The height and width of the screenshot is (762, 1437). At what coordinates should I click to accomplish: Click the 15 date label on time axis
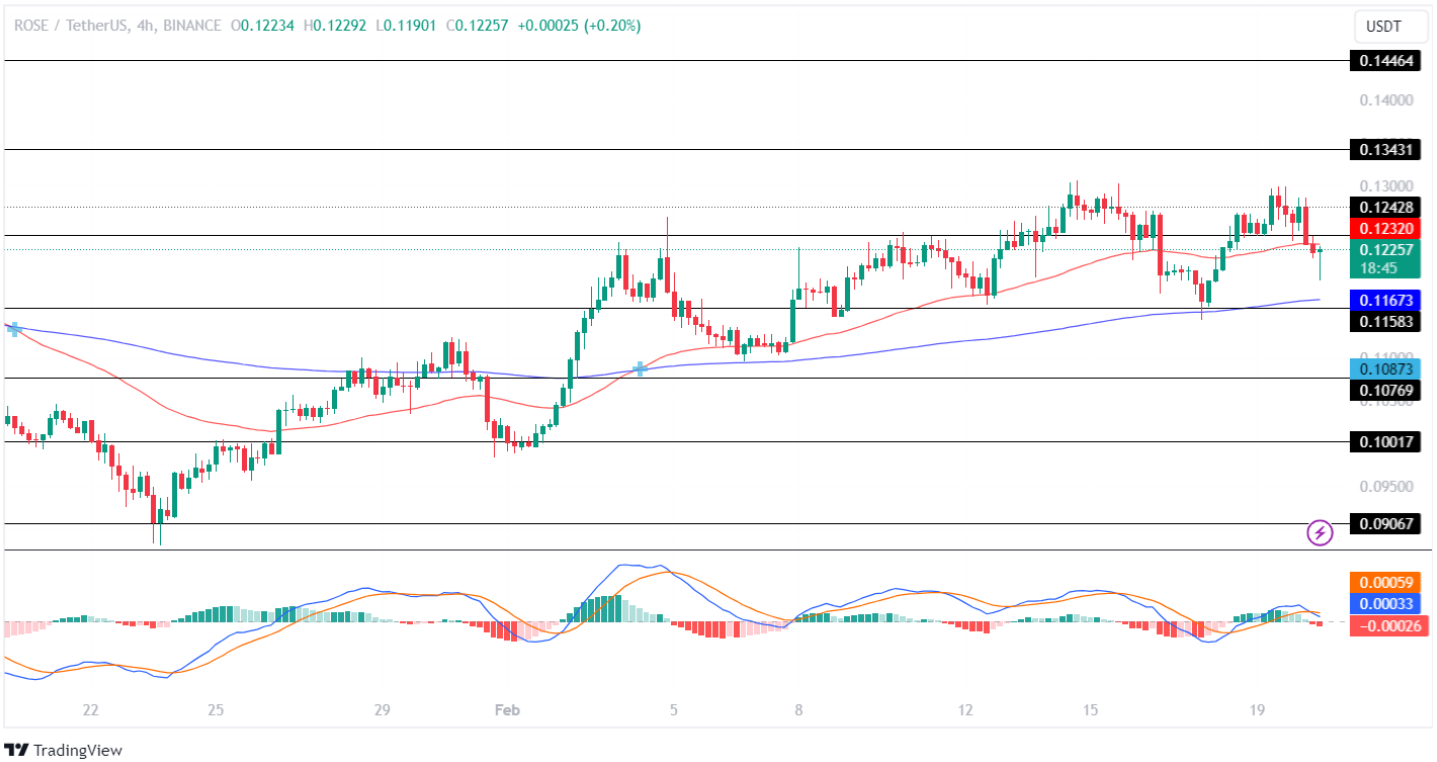[1091, 710]
